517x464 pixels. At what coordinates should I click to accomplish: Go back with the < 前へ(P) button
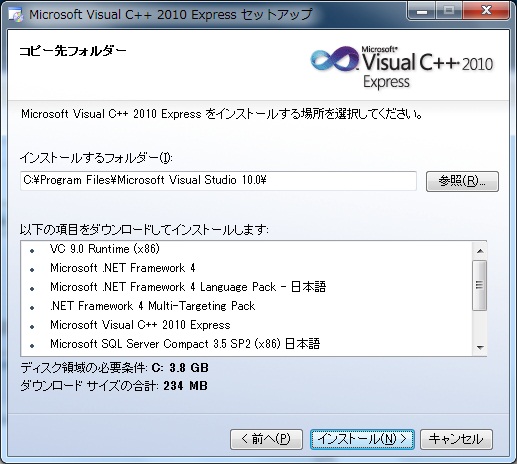click(x=266, y=439)
